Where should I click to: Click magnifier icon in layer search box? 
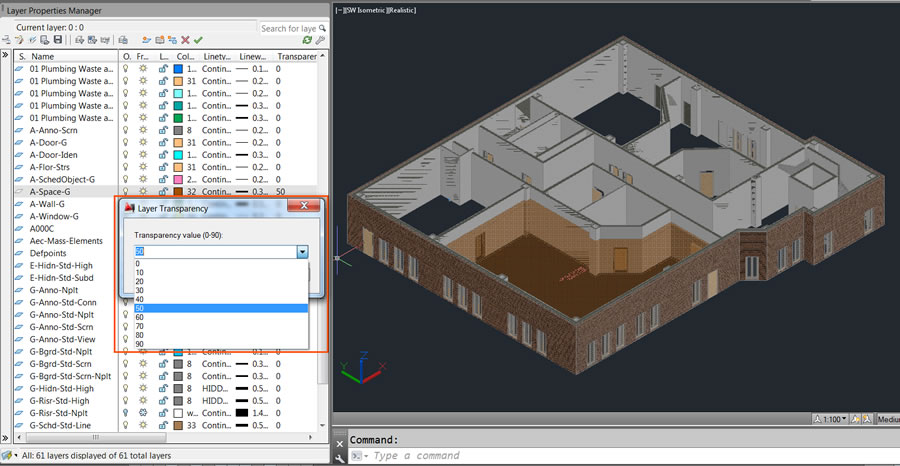[x=323, y=28]
